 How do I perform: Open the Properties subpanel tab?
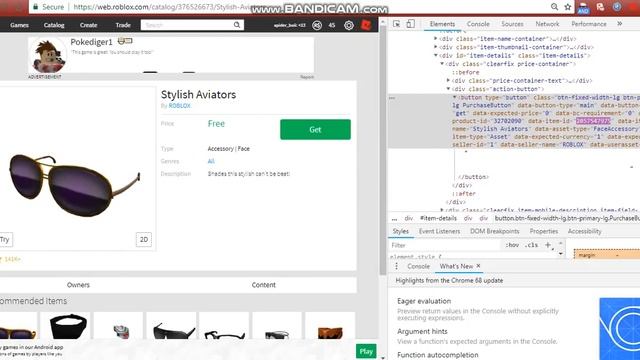coord(544,231)
